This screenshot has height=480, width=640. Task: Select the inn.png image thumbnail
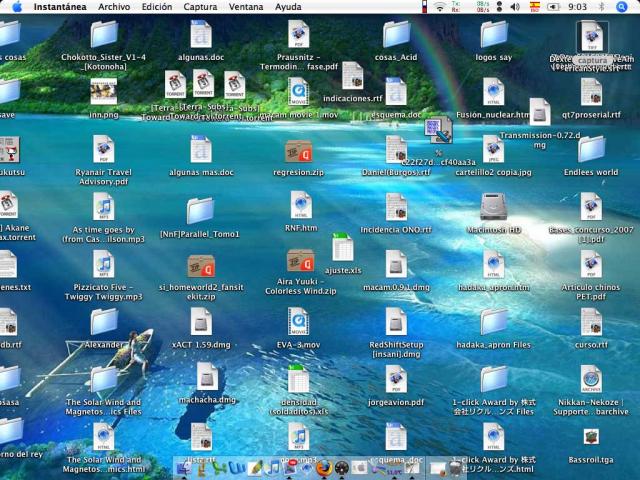pos(104,91)
